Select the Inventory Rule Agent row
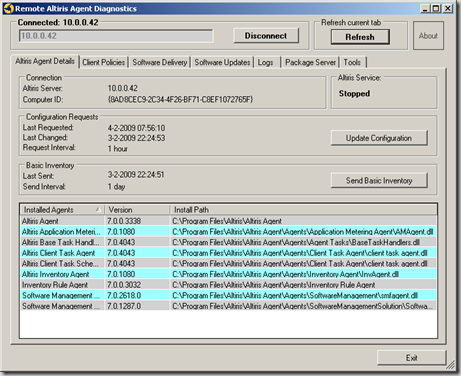This screenshot has width=461, height=376. (228, 285)
